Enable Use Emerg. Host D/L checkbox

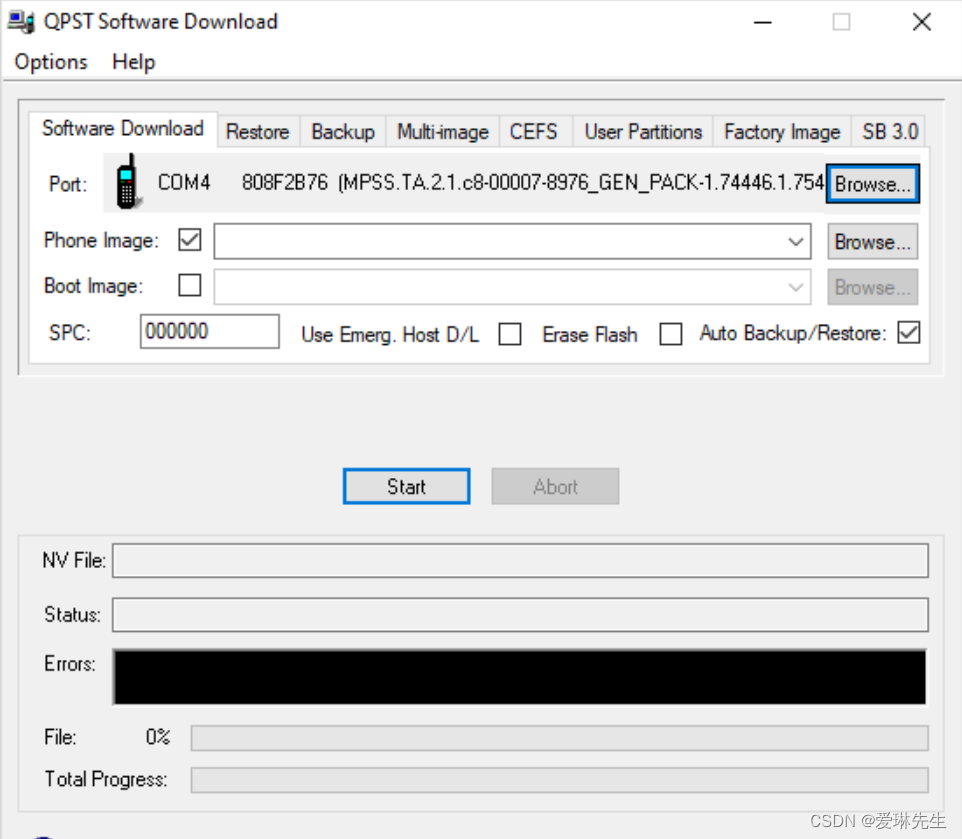pyautogui.click(x=510, y=334)
